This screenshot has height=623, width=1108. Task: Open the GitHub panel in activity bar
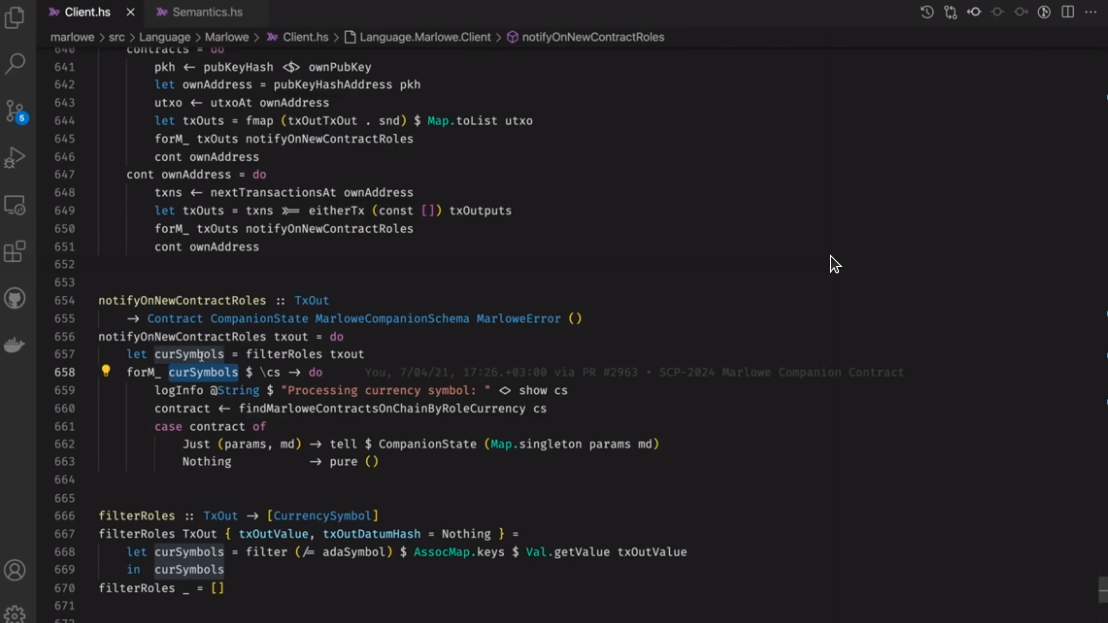(15, 298)
